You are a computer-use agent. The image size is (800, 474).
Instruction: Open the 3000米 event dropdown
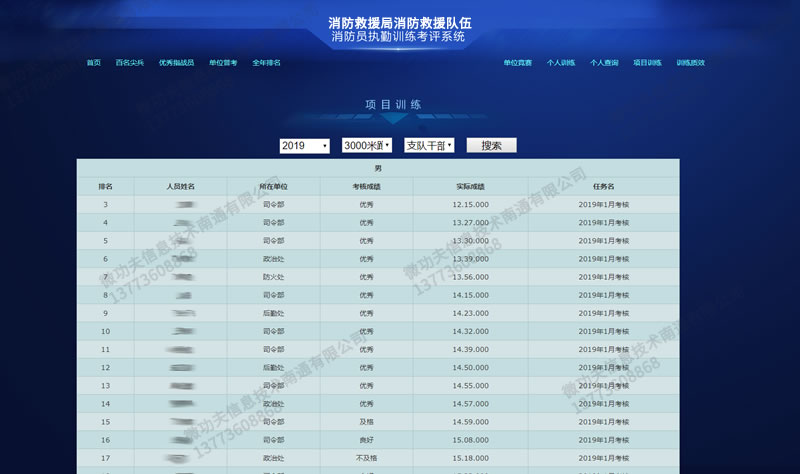click(367, 146)
